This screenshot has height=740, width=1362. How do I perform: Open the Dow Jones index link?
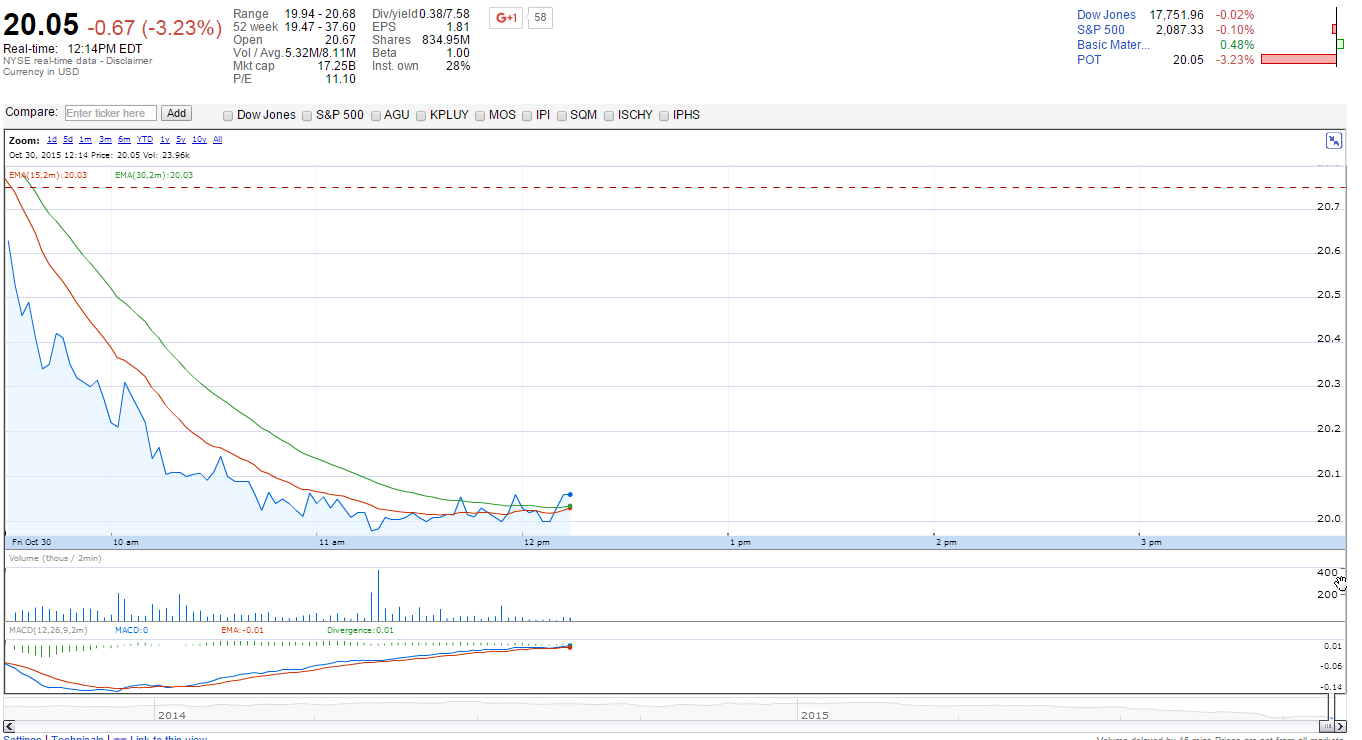(x=1106, y=15)
